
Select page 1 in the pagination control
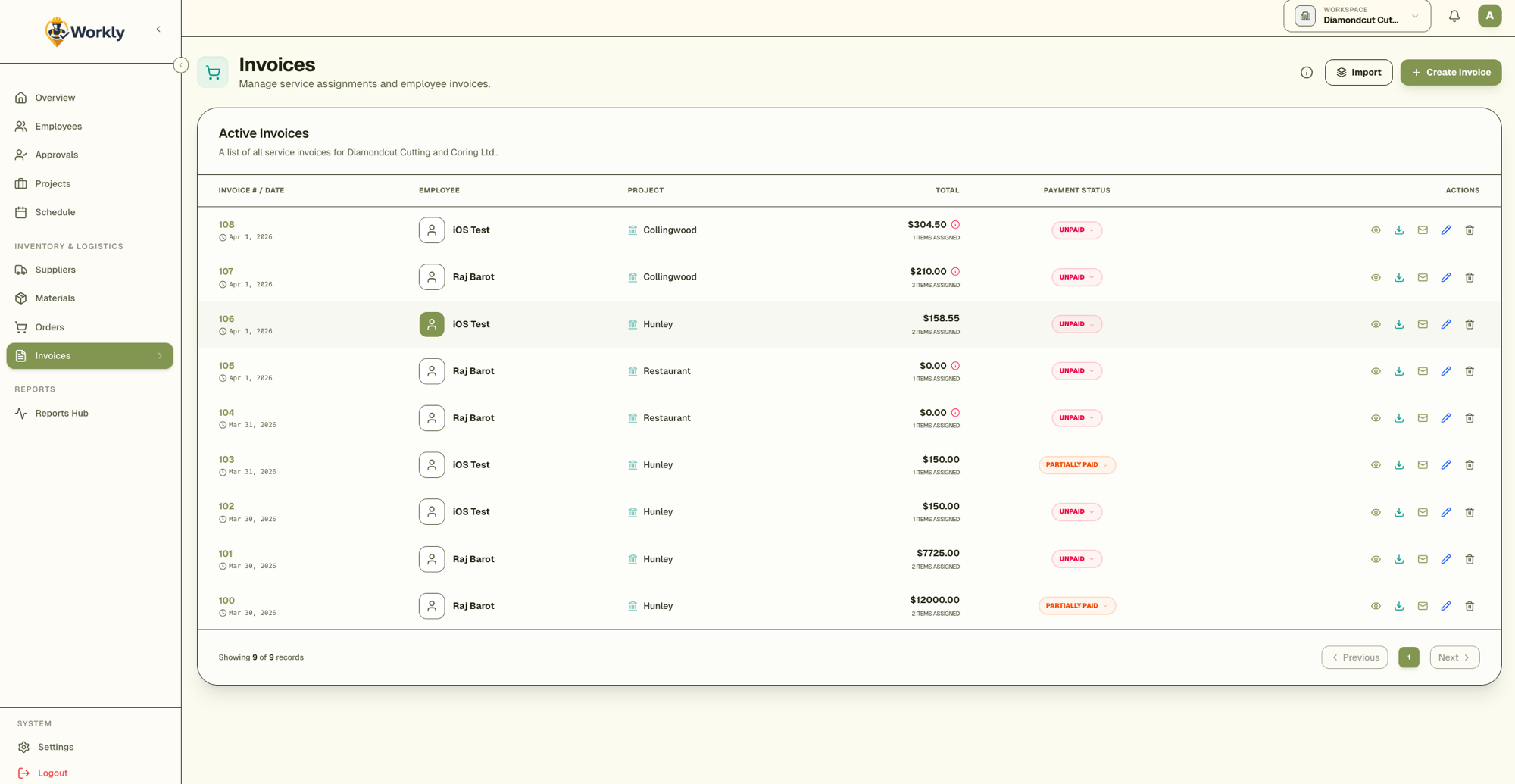pos(1409,657)
